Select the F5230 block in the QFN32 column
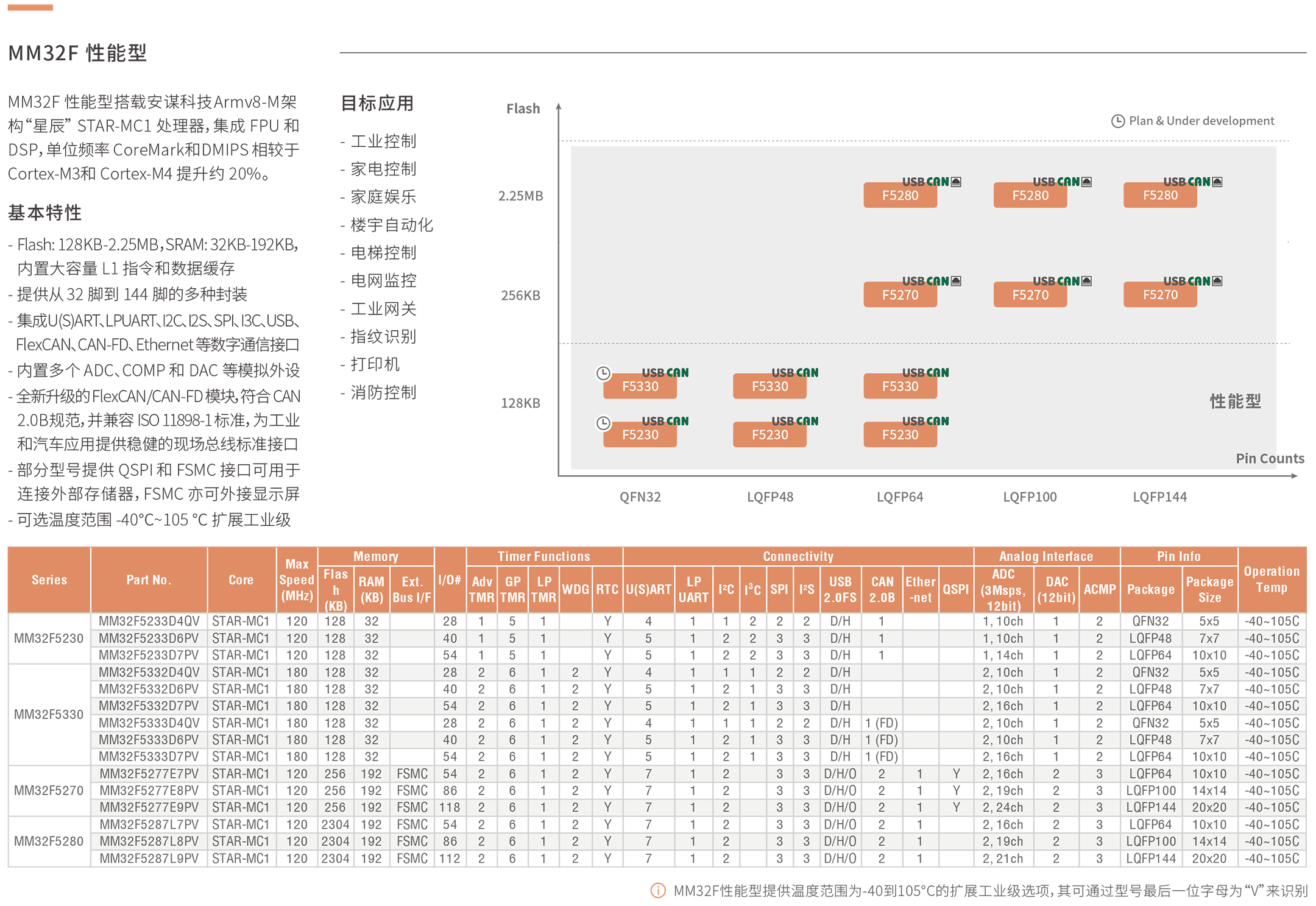The image size is (1316, 906). (640, 435)
